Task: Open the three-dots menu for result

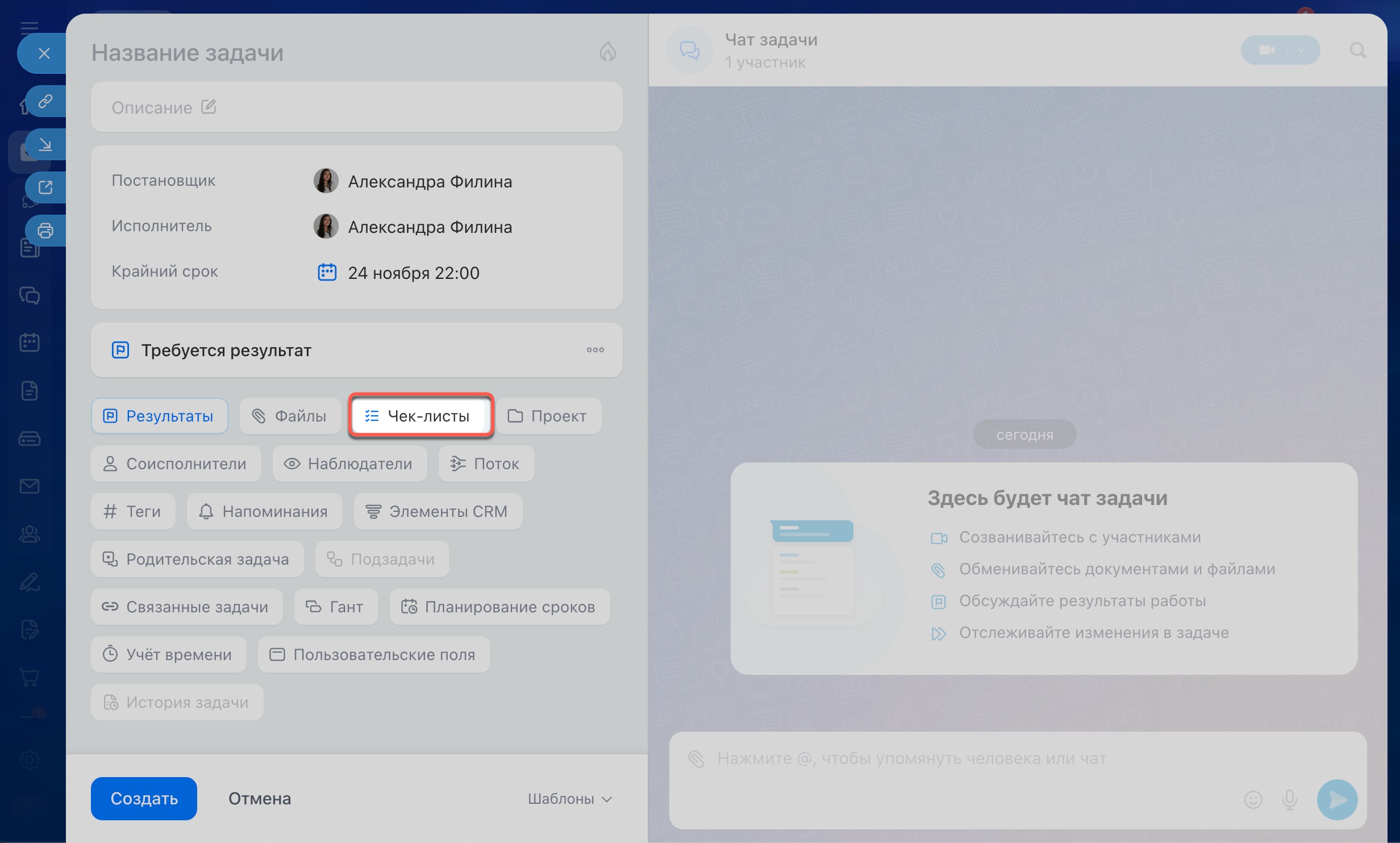Action: [x=595, y=350]
